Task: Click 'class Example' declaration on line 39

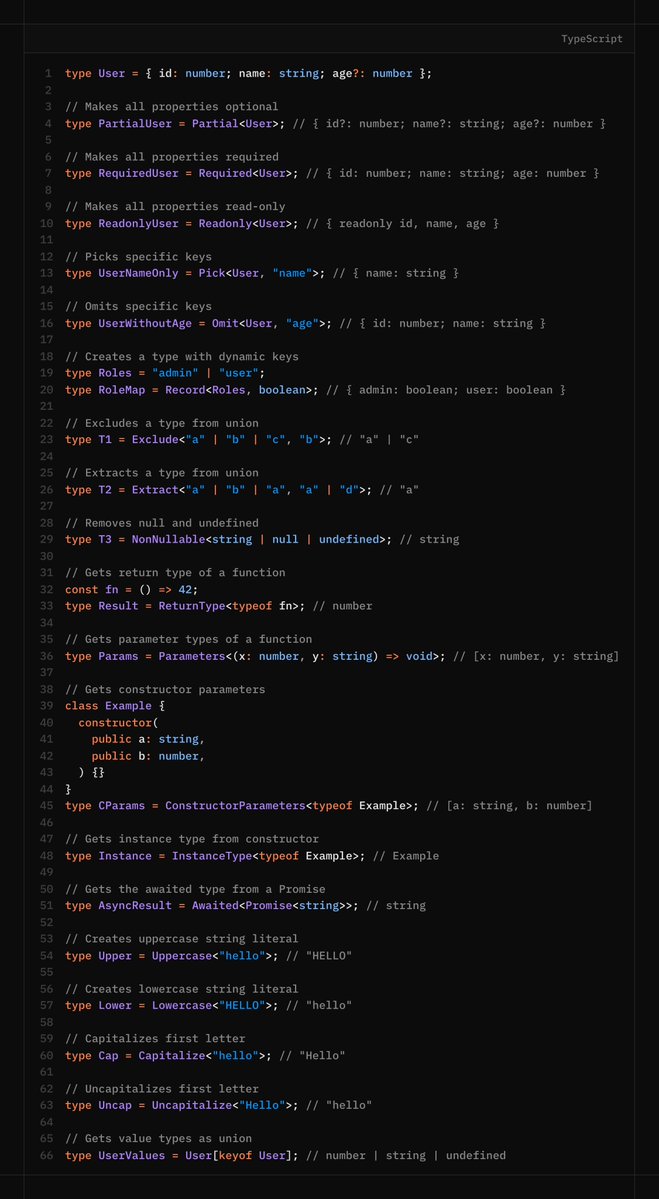Action: (x=109, y=706)
